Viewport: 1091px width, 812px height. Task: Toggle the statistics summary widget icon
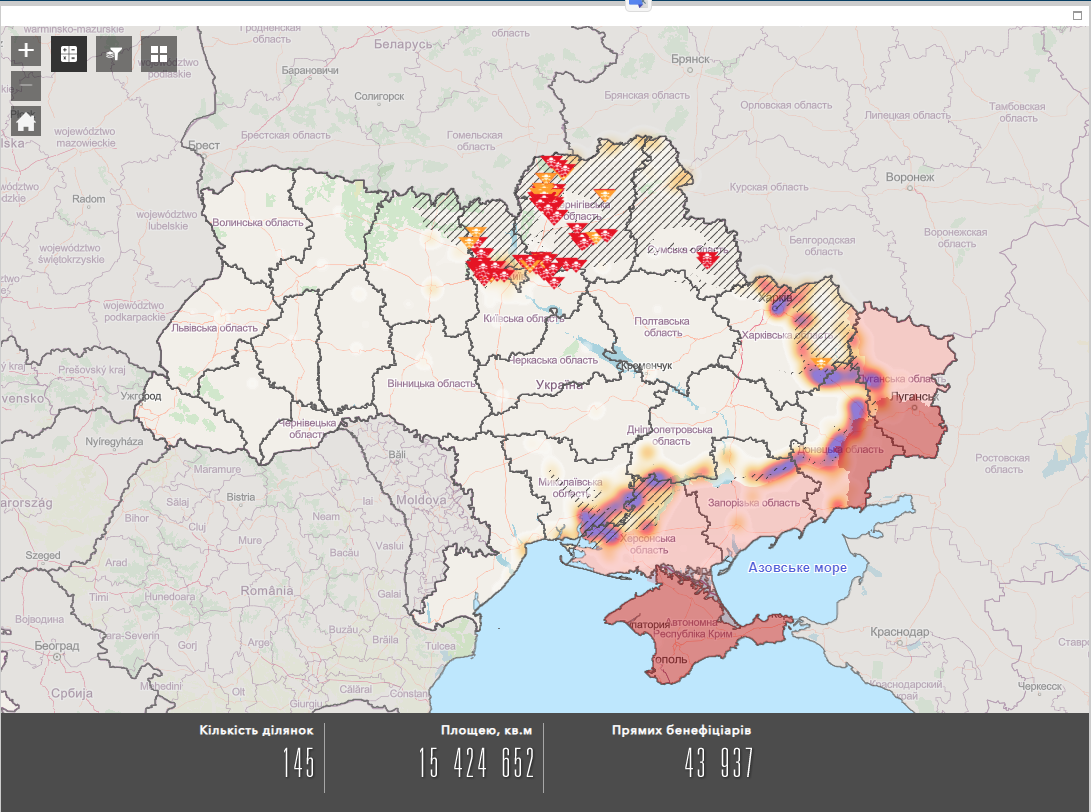pyautogui.click(x=69, y=54)
